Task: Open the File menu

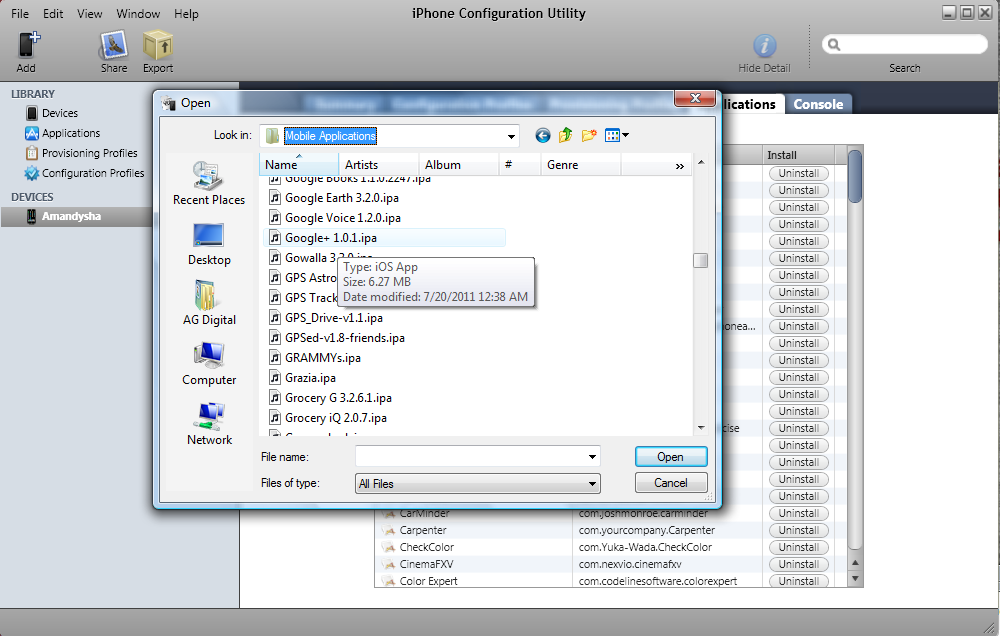Action: pyautogui.click(x=20, y=13)
